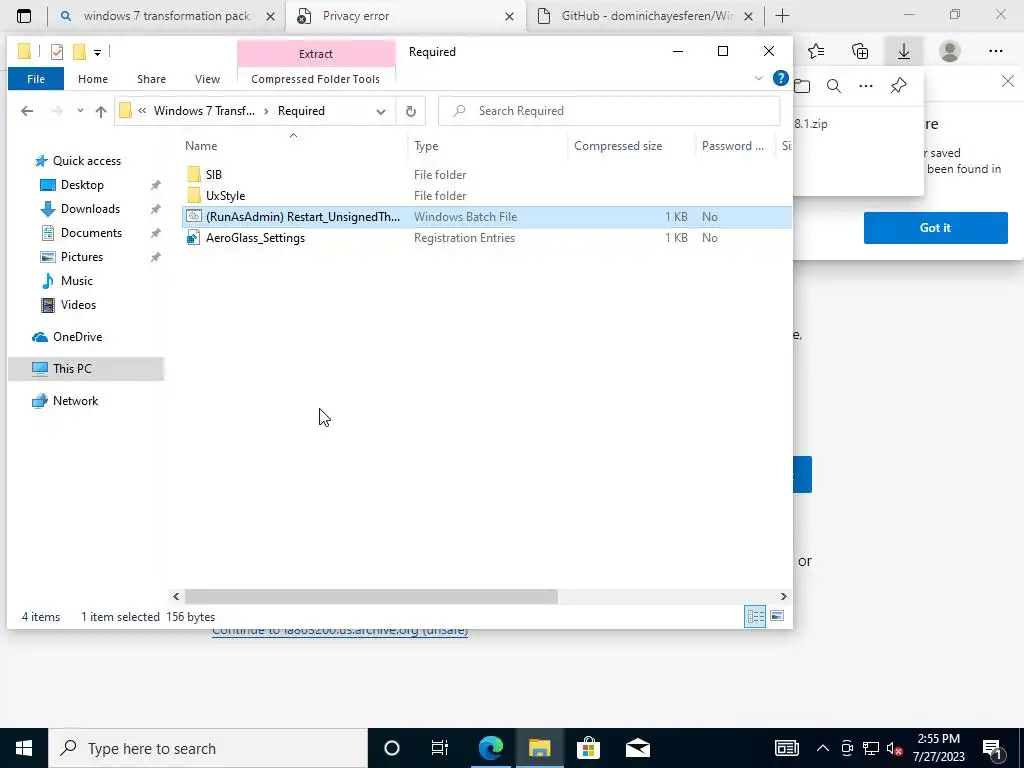
Task: Switch to Large icons view layout
Action: pyautogui.click(x=777, y=616)
